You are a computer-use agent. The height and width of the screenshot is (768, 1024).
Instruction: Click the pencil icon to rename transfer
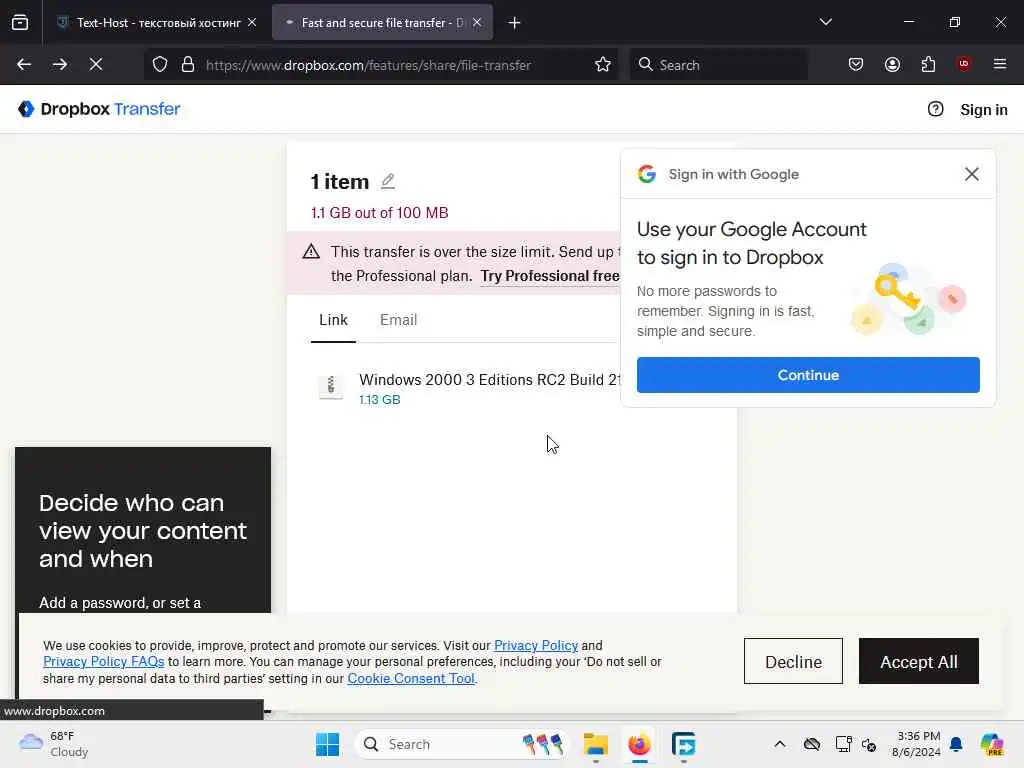[x=388, y=181]
